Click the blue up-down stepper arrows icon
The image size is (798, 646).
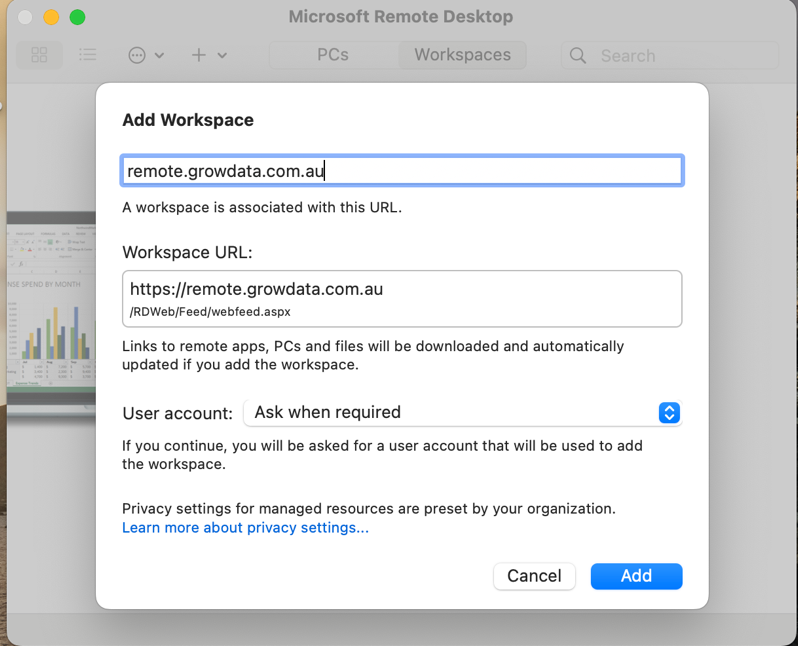coord(669,413)
